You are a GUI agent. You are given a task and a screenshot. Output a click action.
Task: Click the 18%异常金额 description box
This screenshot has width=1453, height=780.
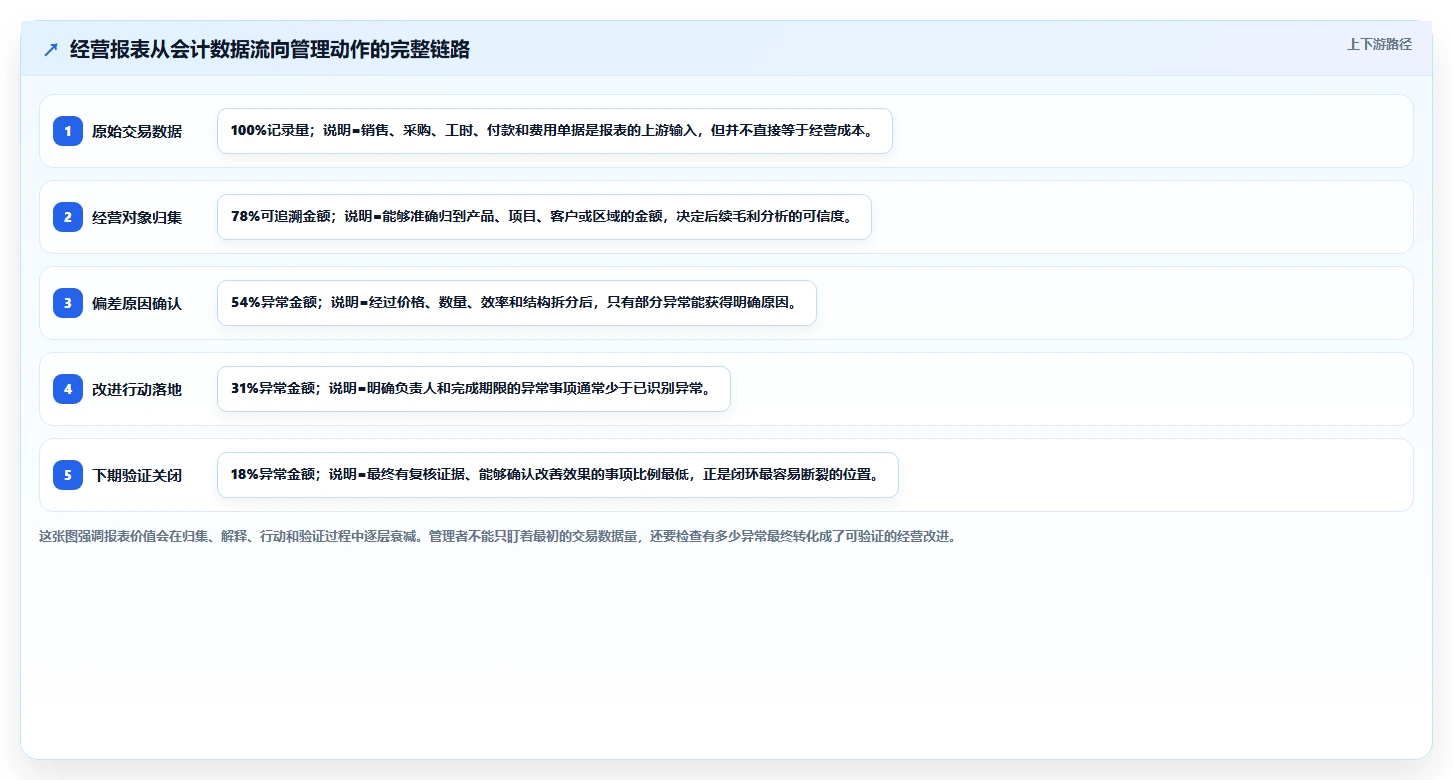pyautogui.click(x=558, y=475)
